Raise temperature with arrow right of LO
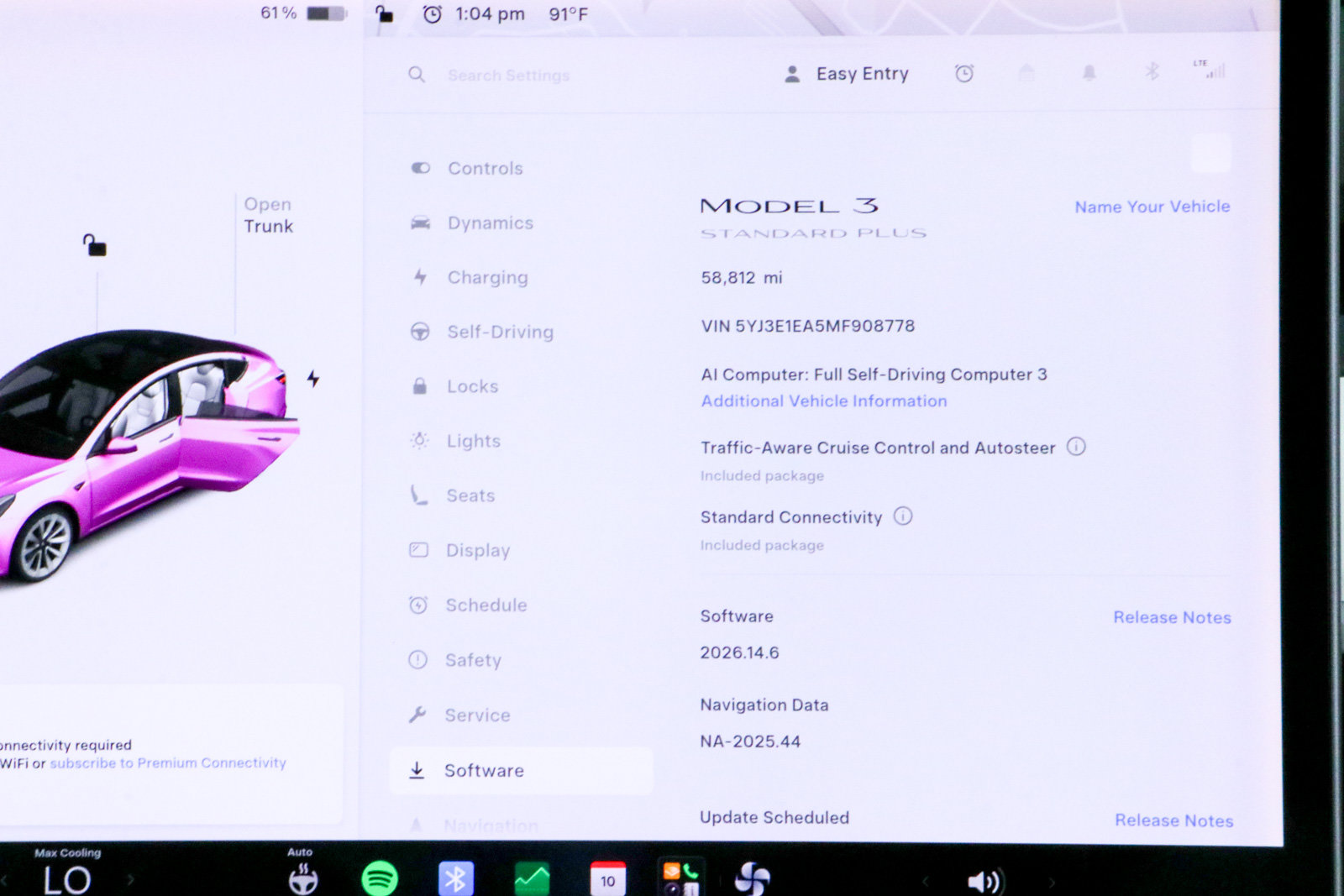1344x896 pixels. pos(130,880)
